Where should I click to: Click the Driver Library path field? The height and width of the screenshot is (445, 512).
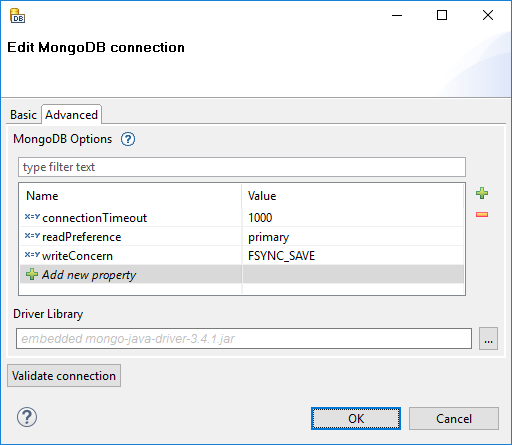coord(244,339)
